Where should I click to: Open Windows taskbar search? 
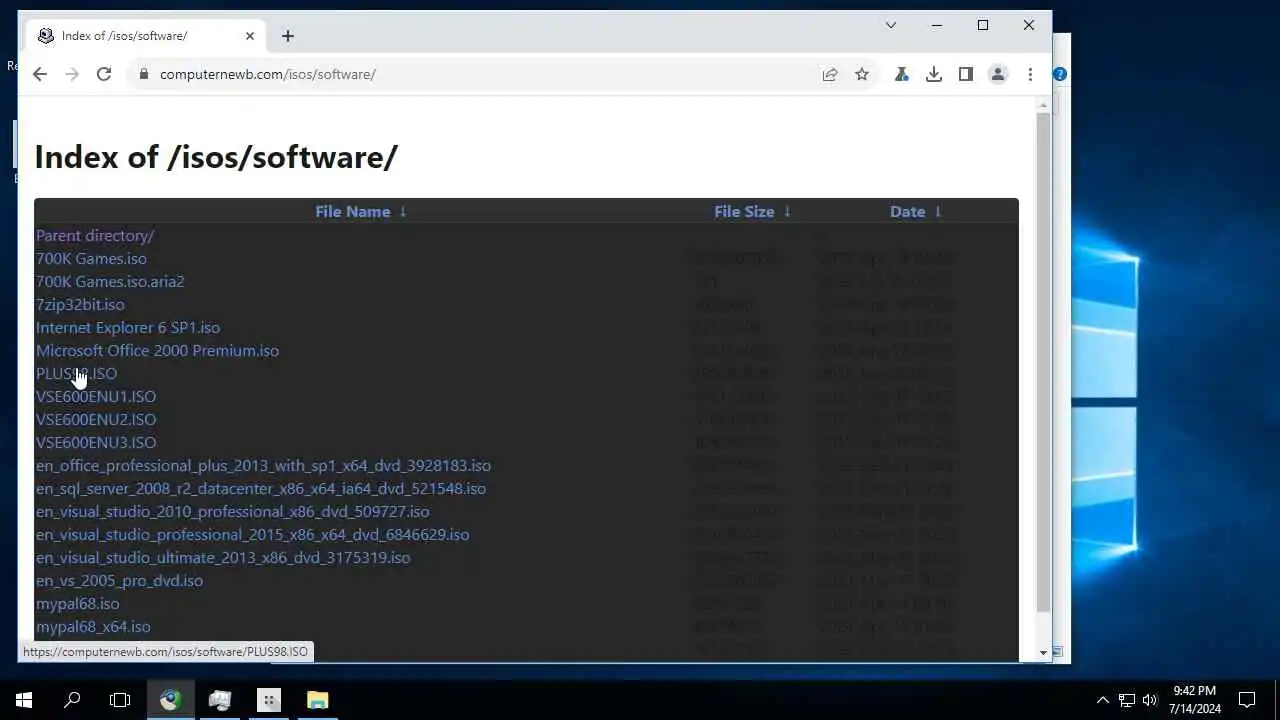[72, 700]
